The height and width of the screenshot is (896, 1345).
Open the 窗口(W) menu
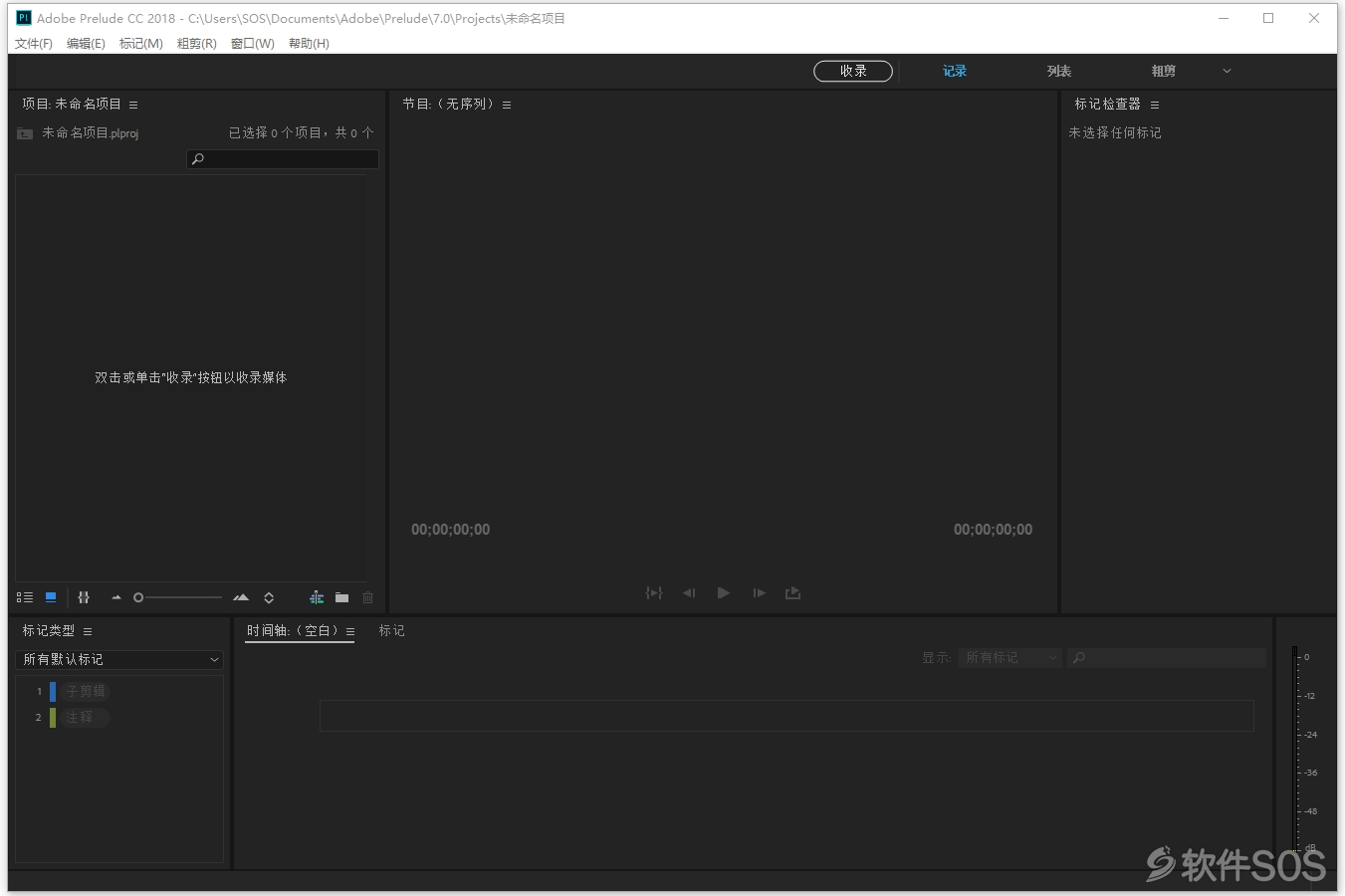click(x=252, y=44)
